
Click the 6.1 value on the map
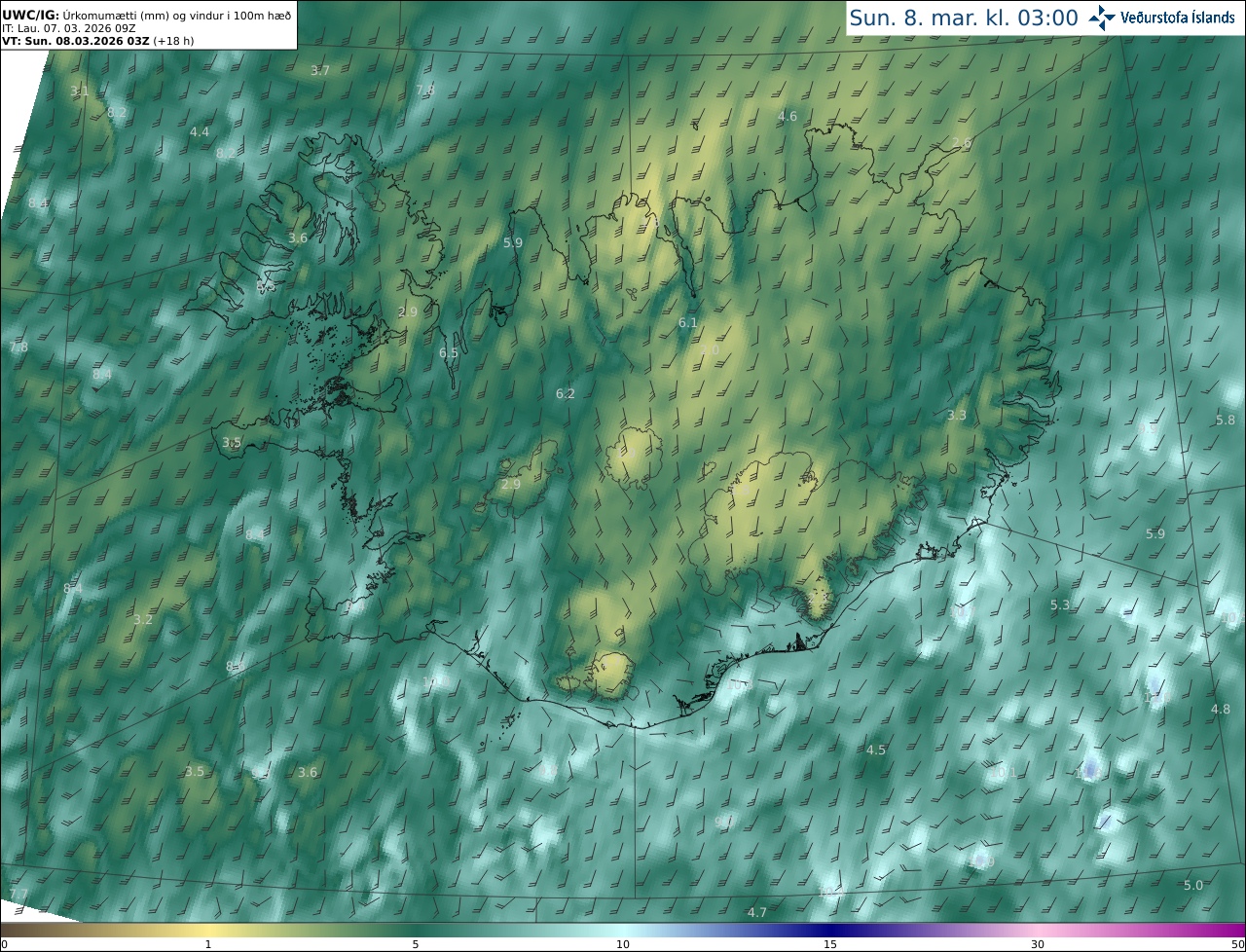(688, 322)
